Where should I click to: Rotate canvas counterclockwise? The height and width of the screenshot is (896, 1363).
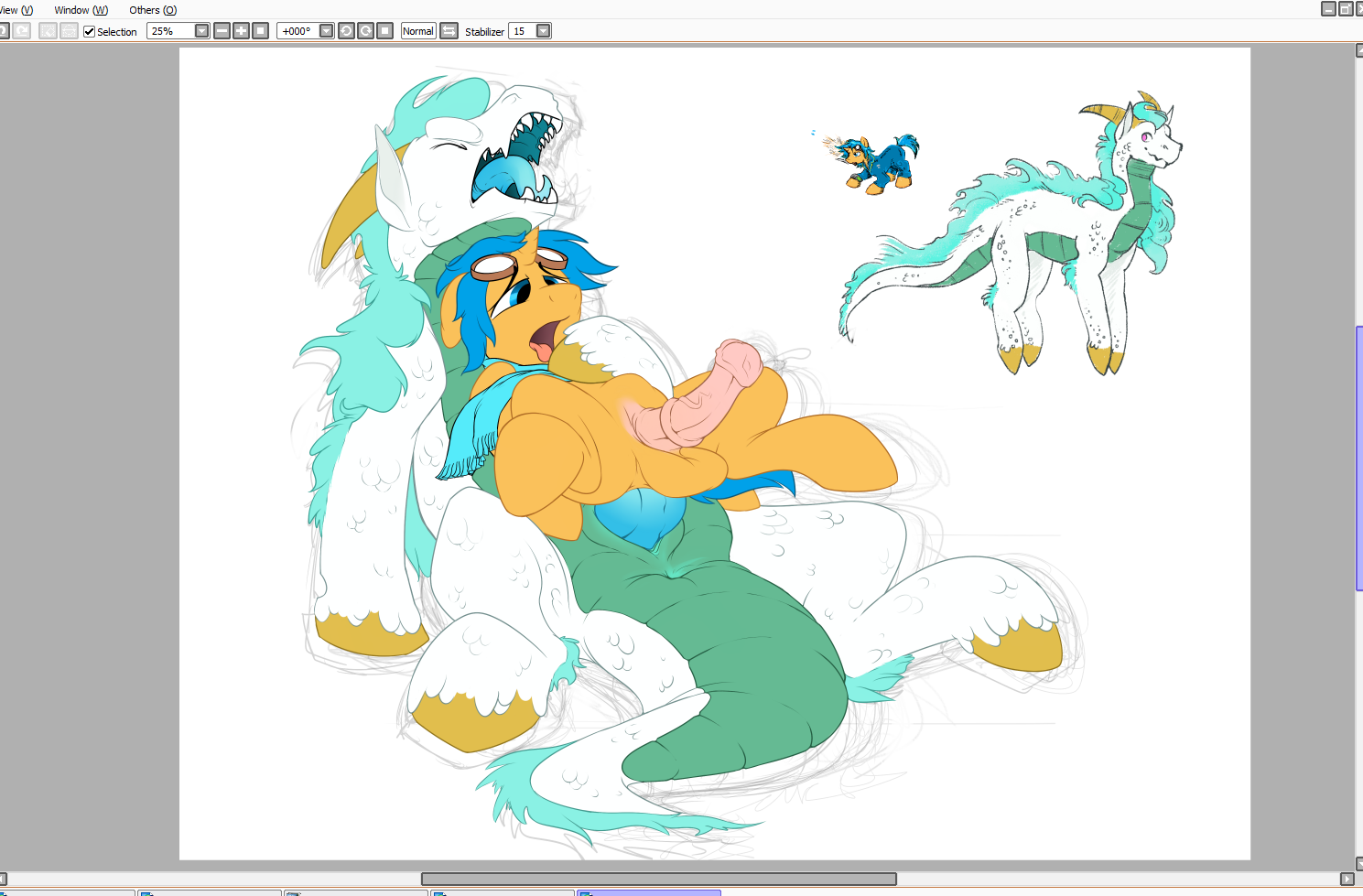point(346,31)
